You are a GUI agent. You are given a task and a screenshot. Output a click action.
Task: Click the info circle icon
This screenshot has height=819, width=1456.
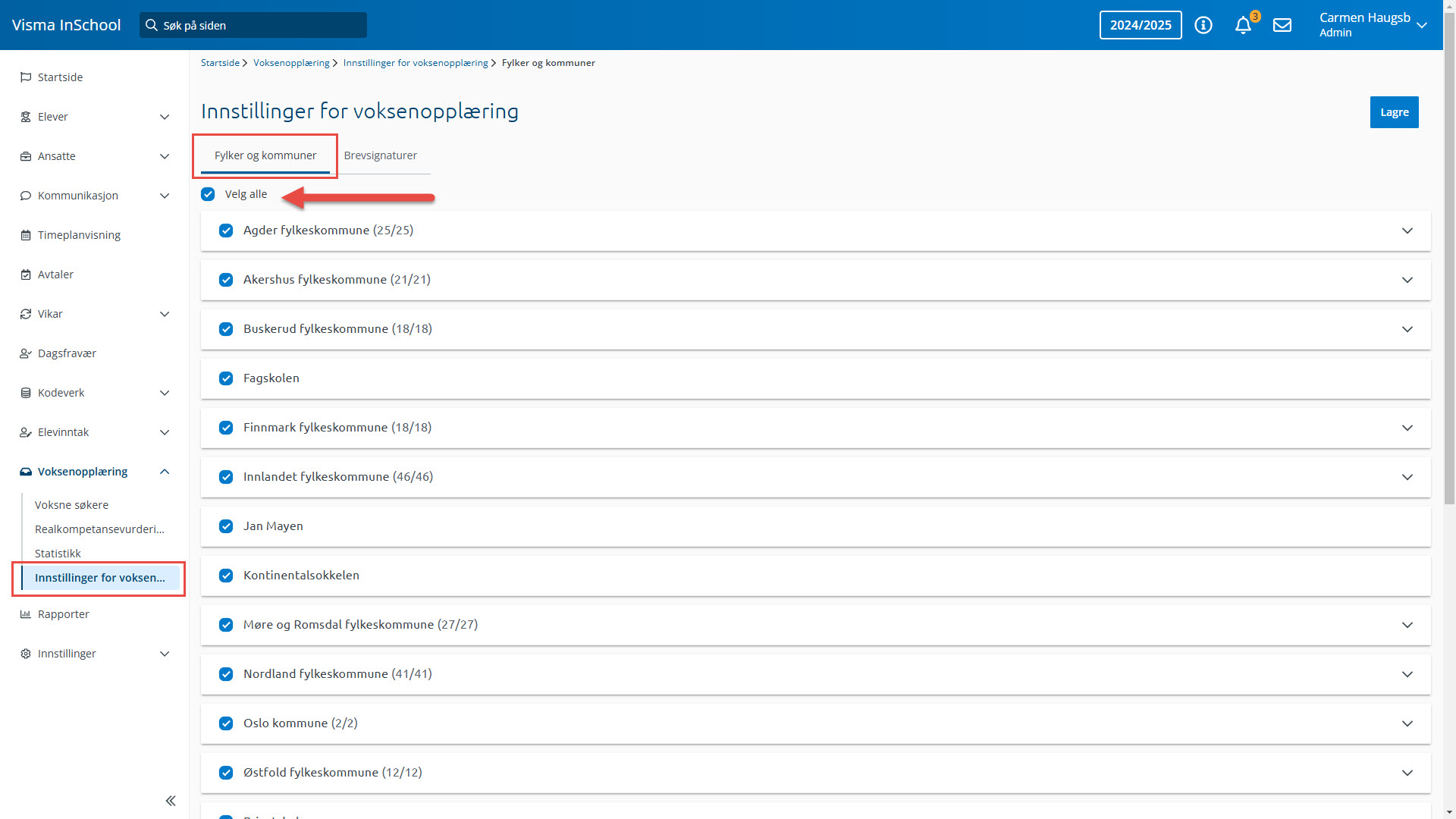click(1203, 25)
